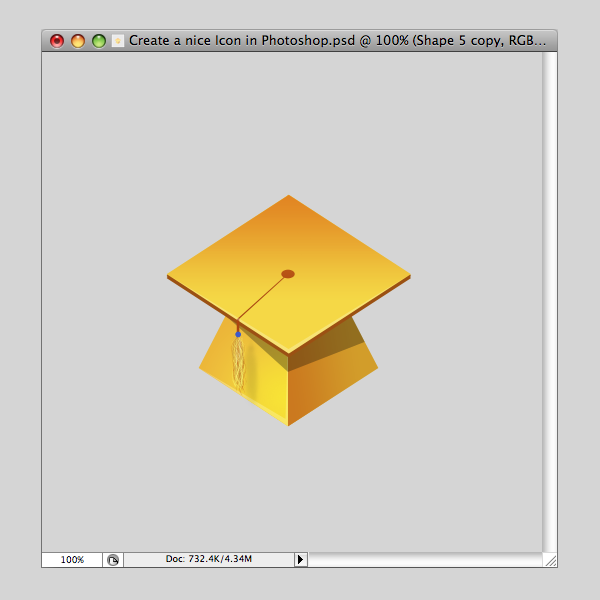600x600 pixels.
Task: Click the blue anchor point on the tassel
Action: tap(238, 334)
